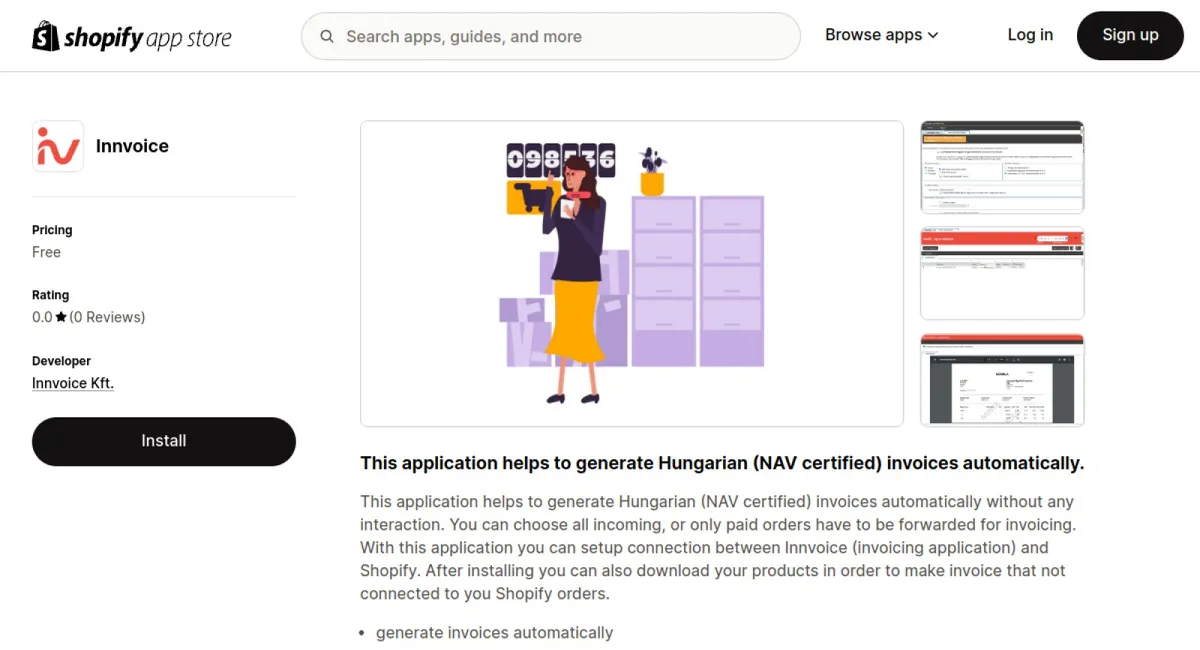Open the (0 Reviews) text

pyautogui.click(x=107, y=317)
